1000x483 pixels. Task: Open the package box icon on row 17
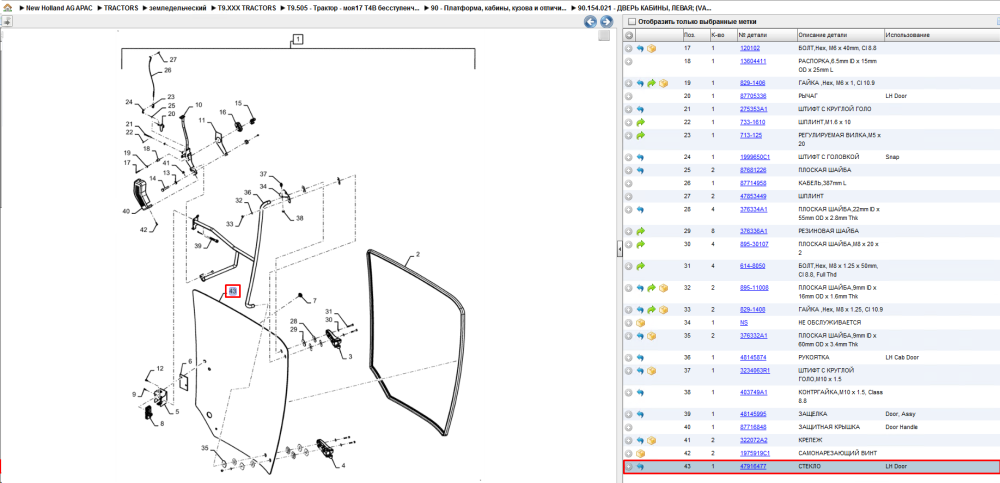(652, 48)
